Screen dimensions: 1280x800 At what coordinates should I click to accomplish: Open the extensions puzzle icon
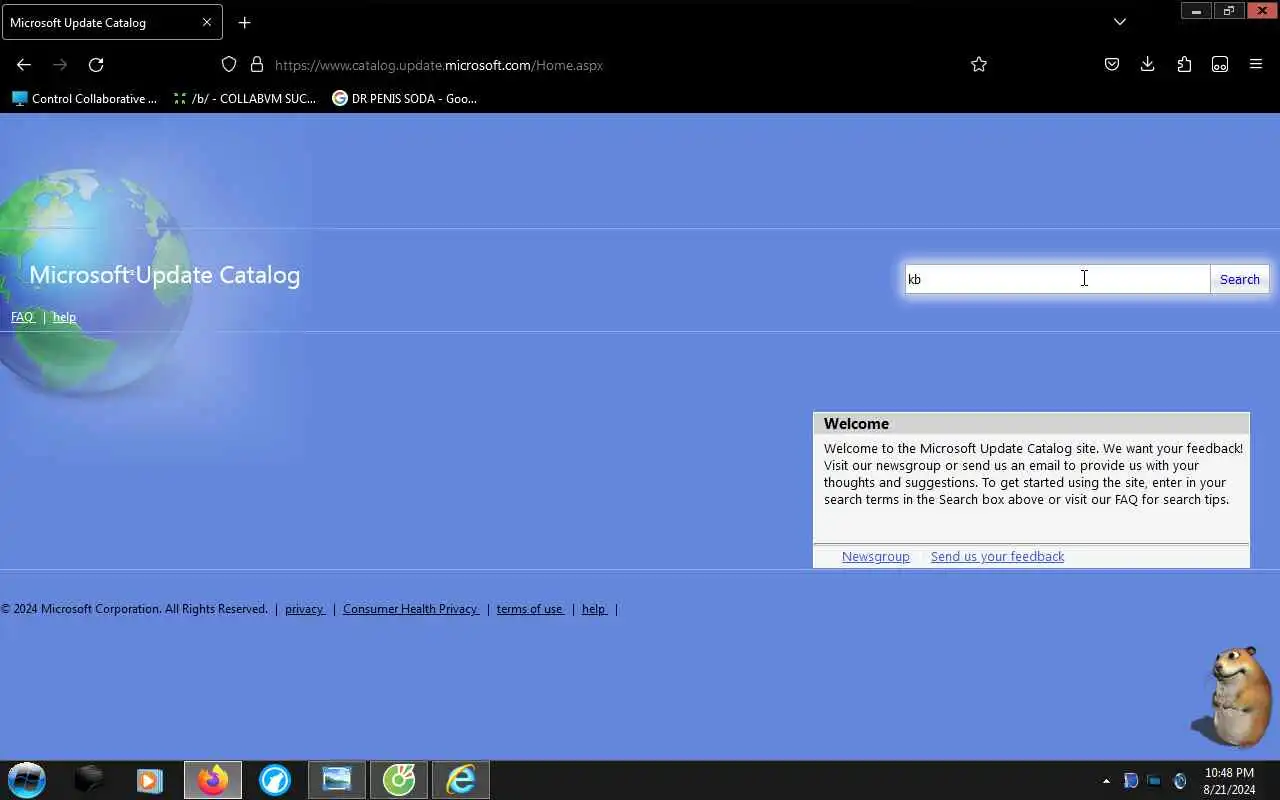pos(1184,64)
